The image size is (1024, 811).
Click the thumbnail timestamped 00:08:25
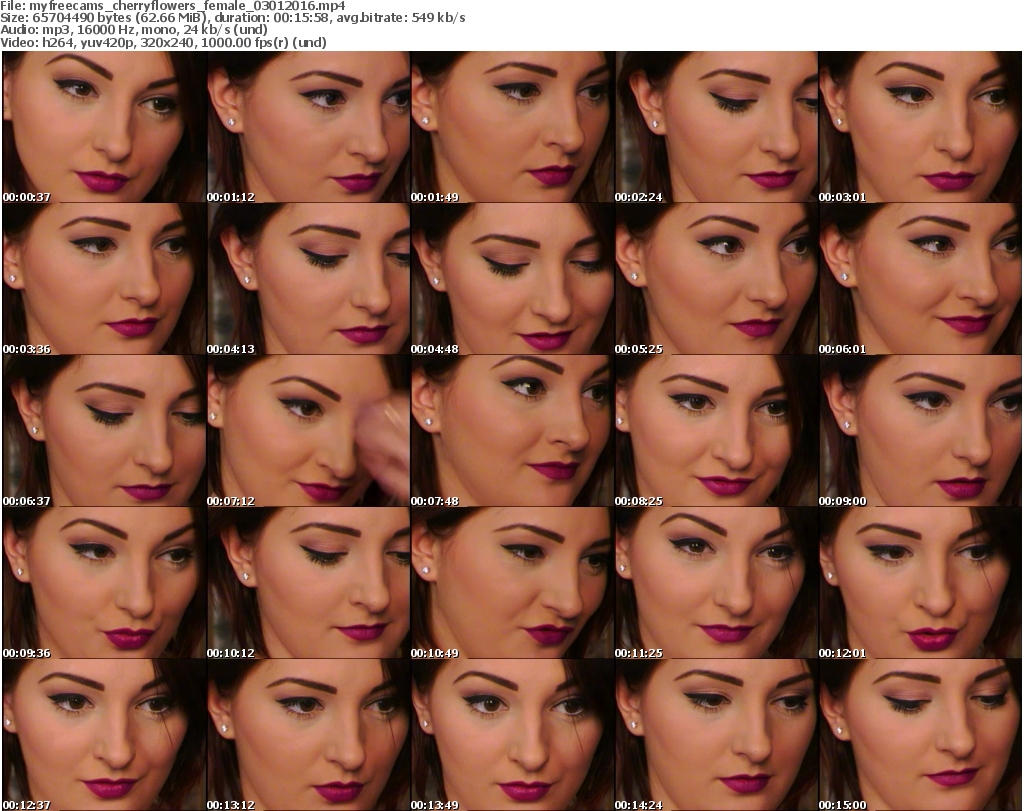(716, 431)
